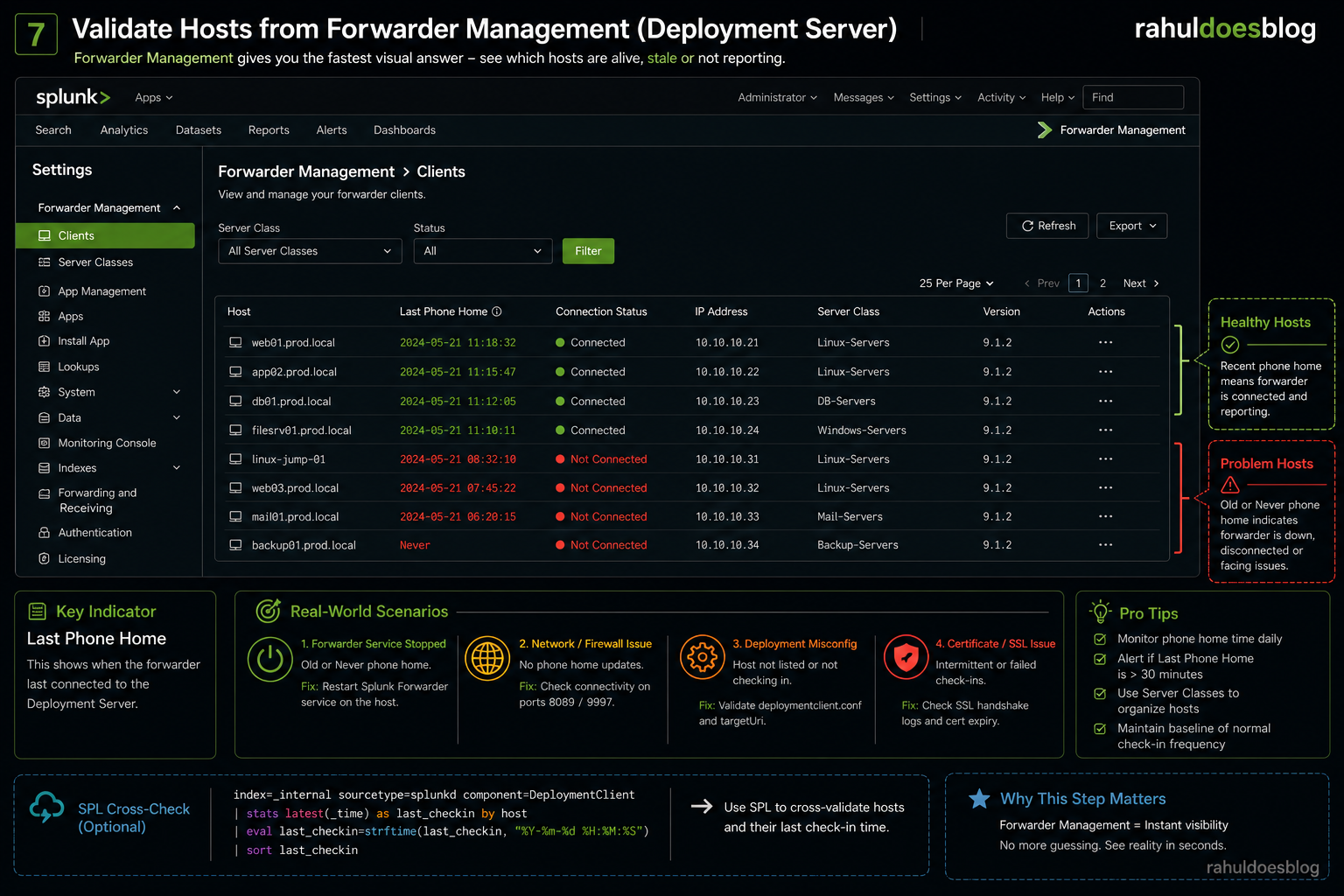This screenshot has height=896, width=1344.
Task: Click the Lookups sidebar icon
Action: coord(45,367)
